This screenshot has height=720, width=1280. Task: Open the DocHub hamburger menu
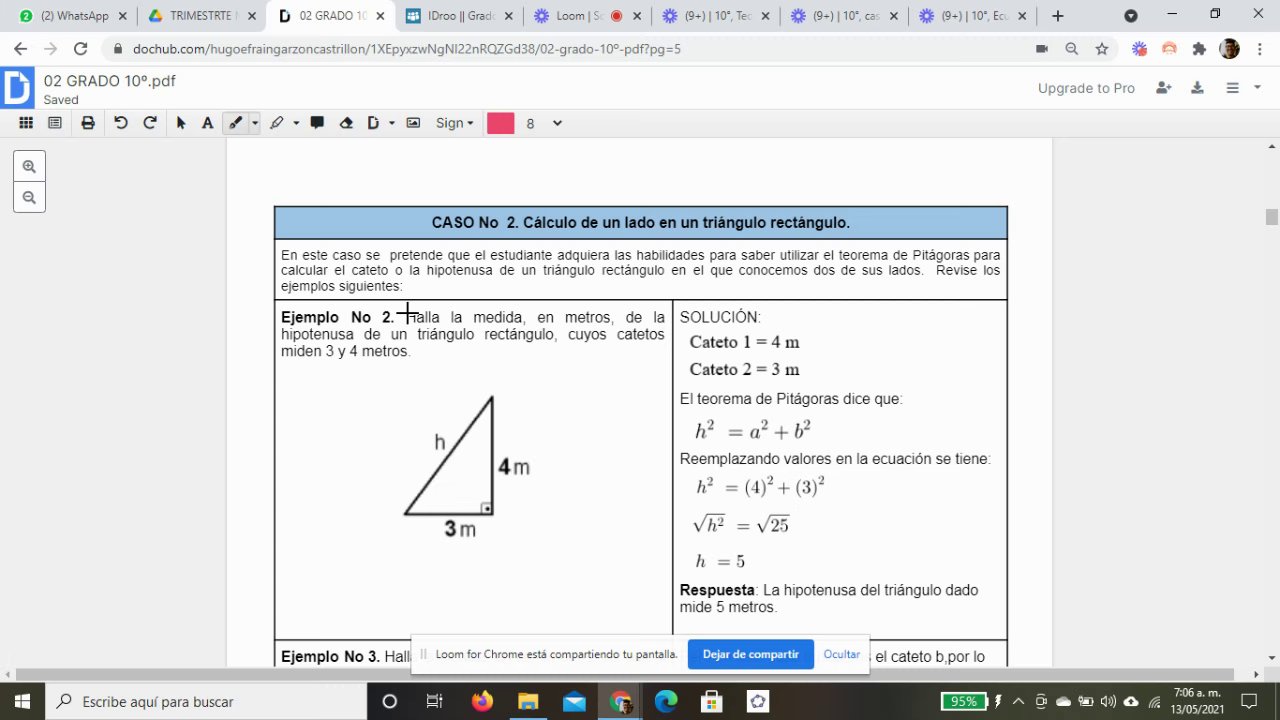[x=1232, y=88]
